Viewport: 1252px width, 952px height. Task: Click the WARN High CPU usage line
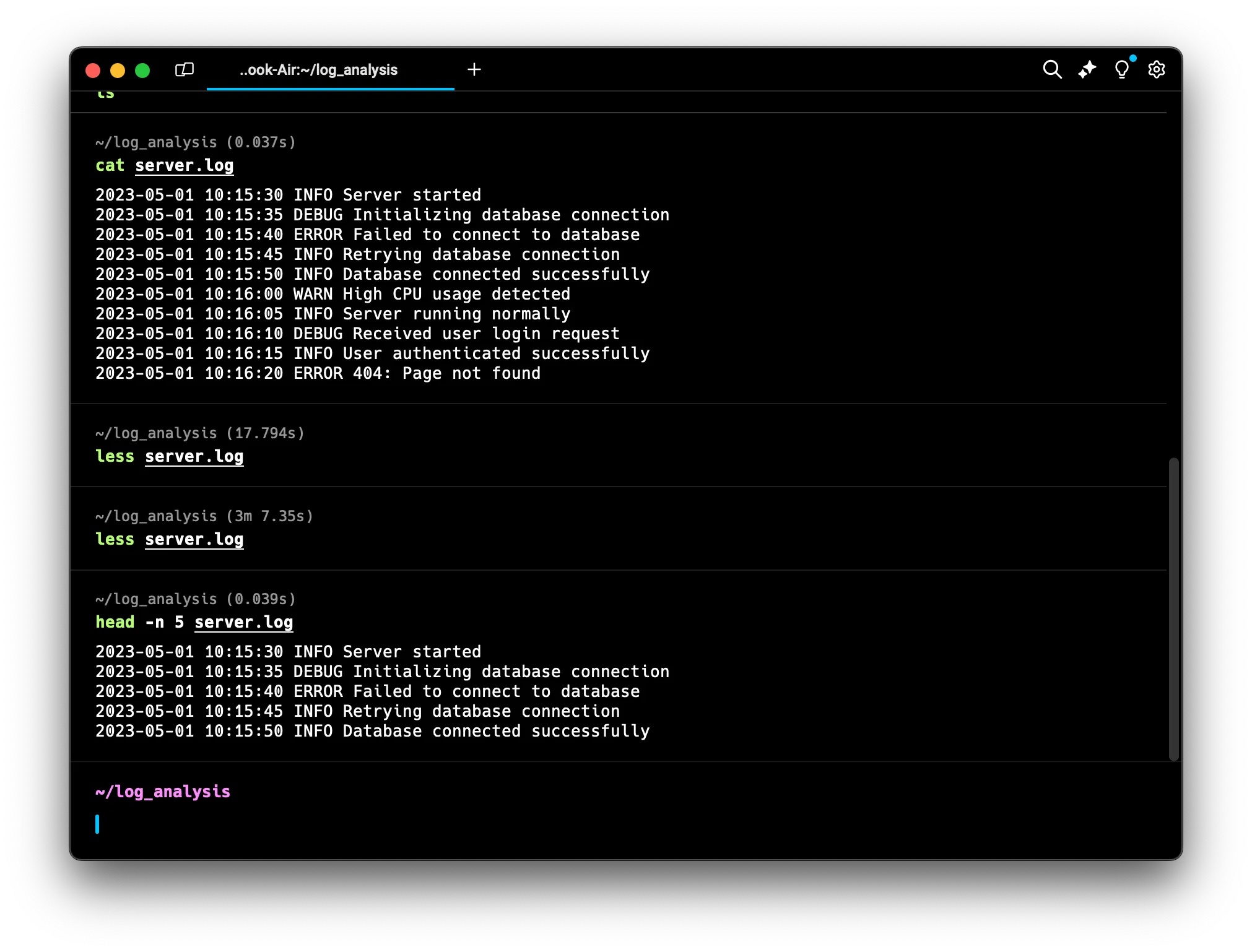[x=333, y=294]
